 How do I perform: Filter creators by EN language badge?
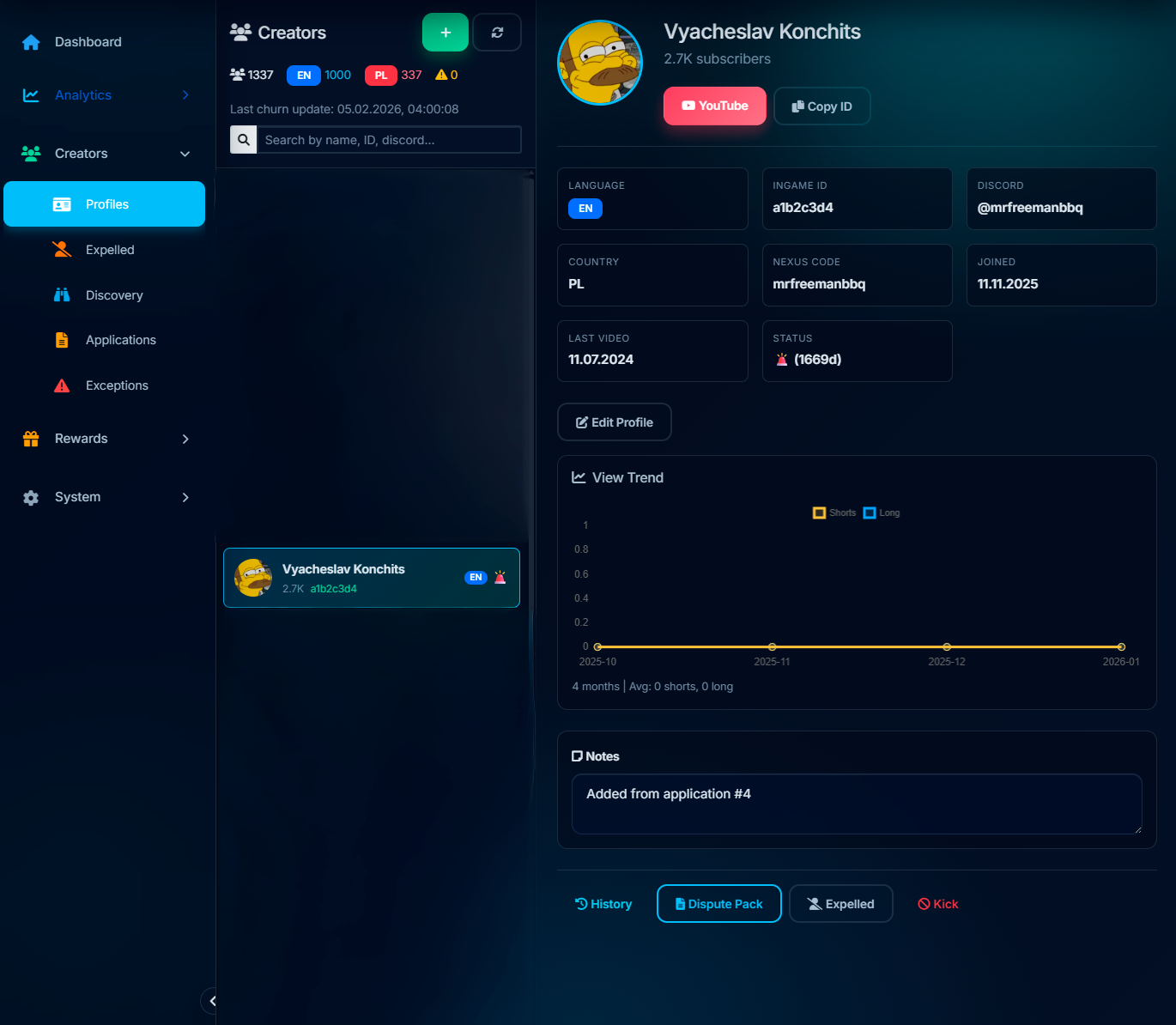click(304, 76)
